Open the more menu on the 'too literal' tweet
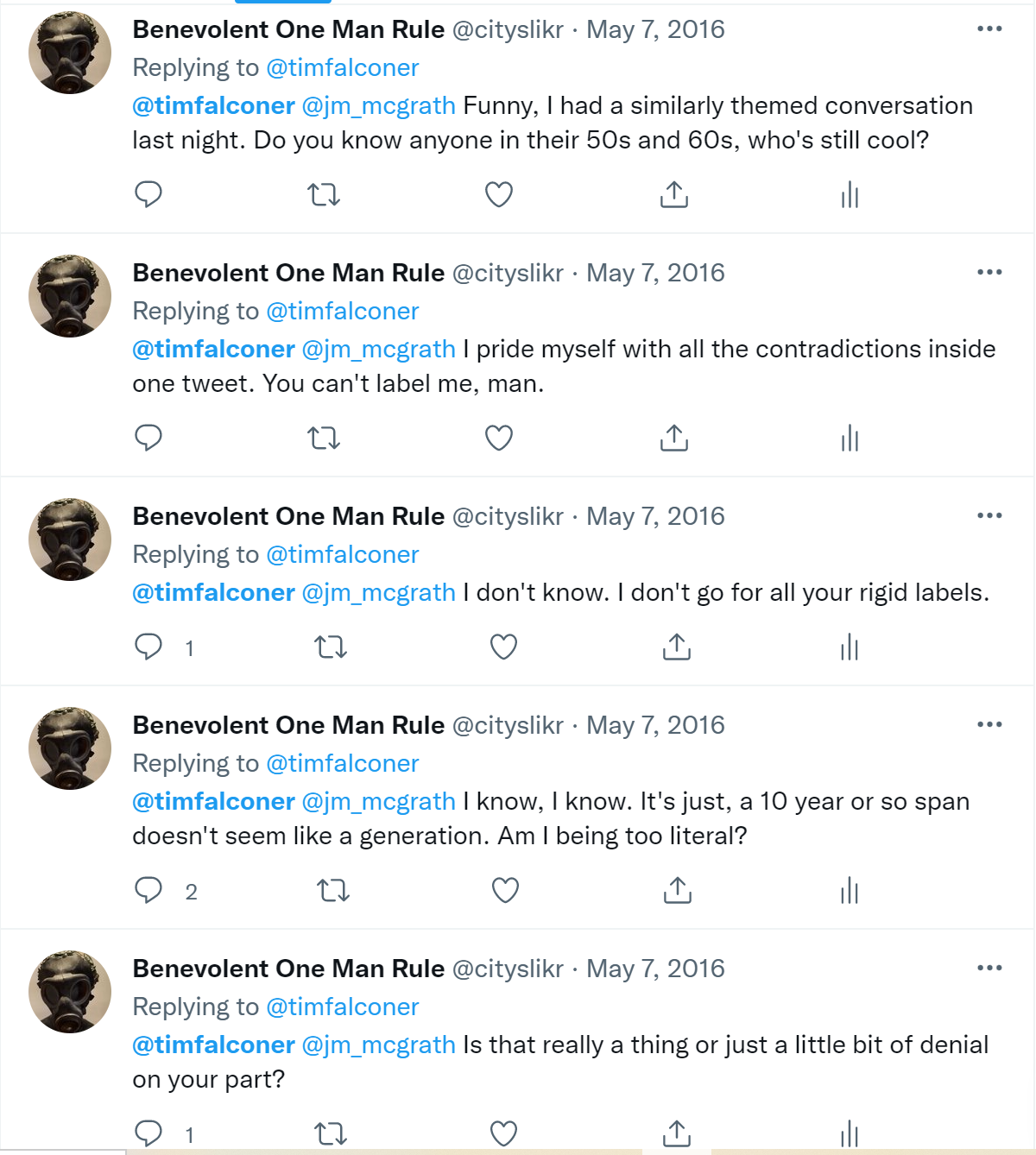Image resolution: width=1036 pixels, height=1155 pixels. pyautogui.click(x=989, y=724)
